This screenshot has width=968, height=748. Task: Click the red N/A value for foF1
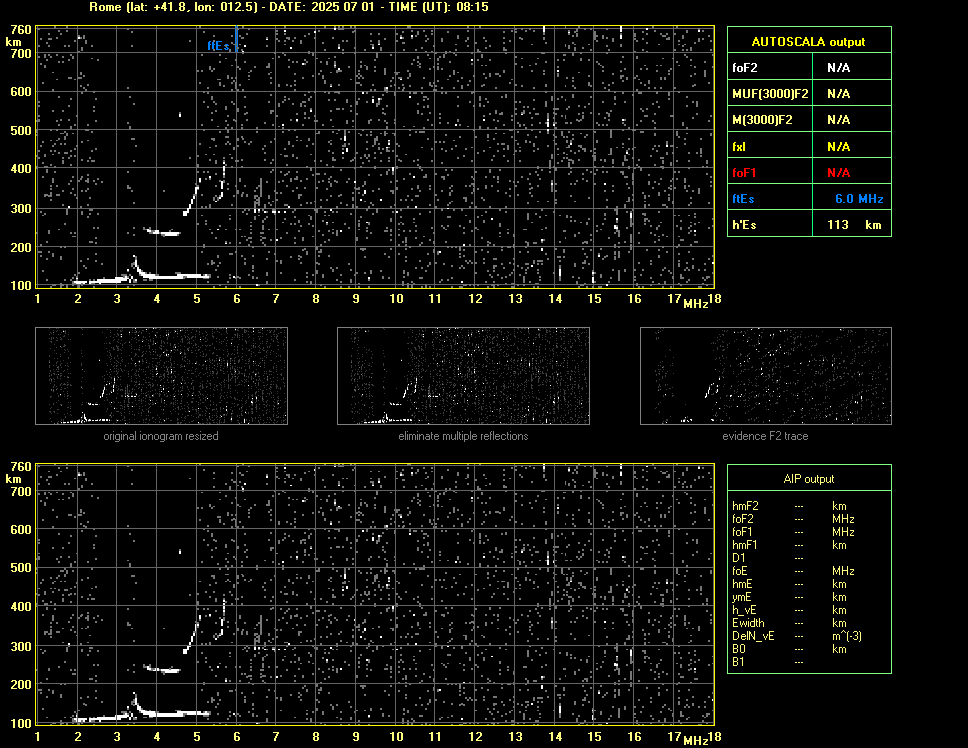click(838, 173)
